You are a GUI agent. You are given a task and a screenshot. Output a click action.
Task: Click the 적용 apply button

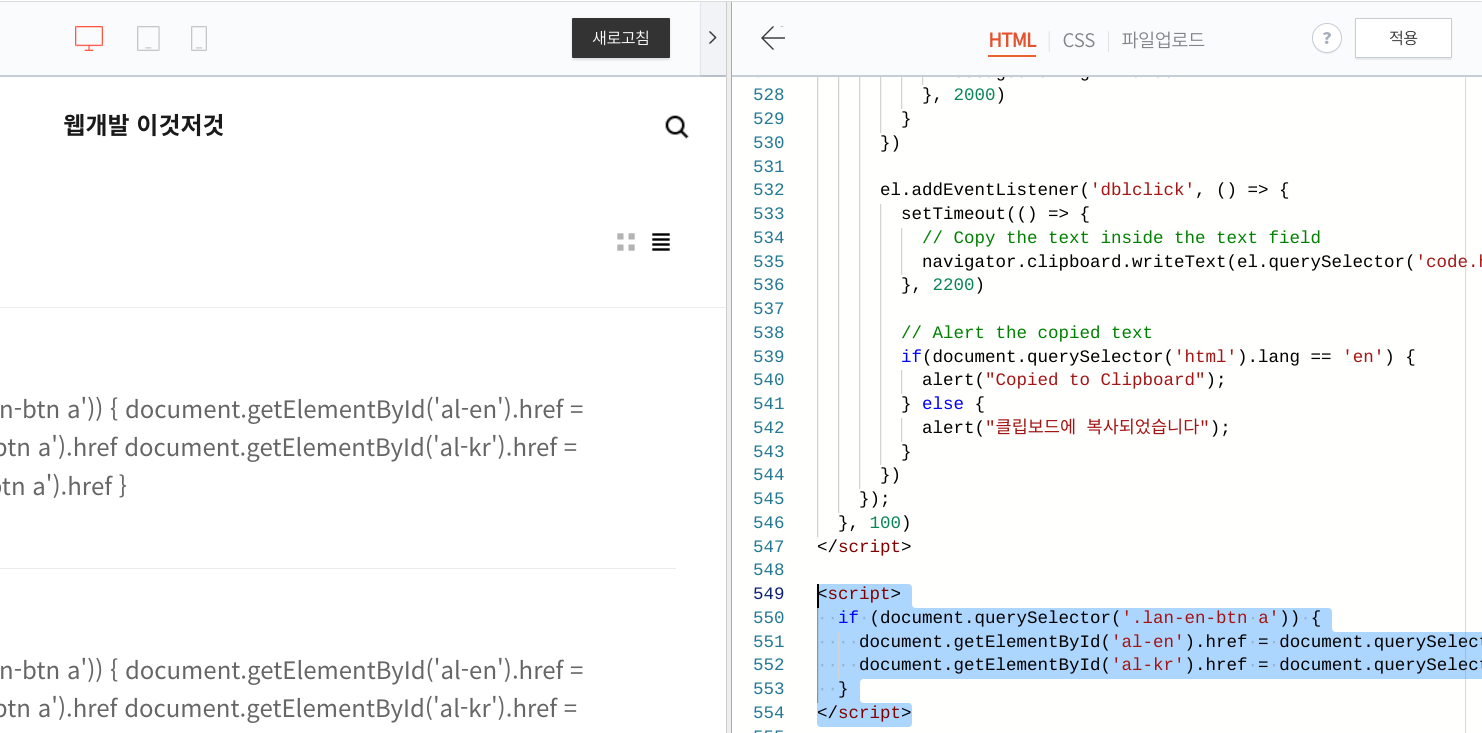coord(1403,38)
